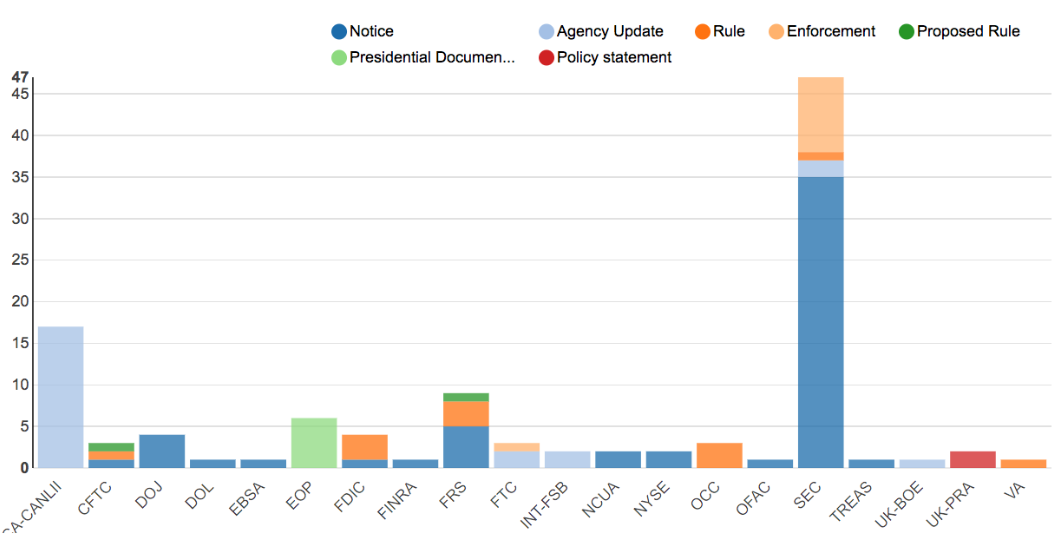Click the TREAS axis label
The height and width of the screenshot is (545, 1058).
click(850, 503)
